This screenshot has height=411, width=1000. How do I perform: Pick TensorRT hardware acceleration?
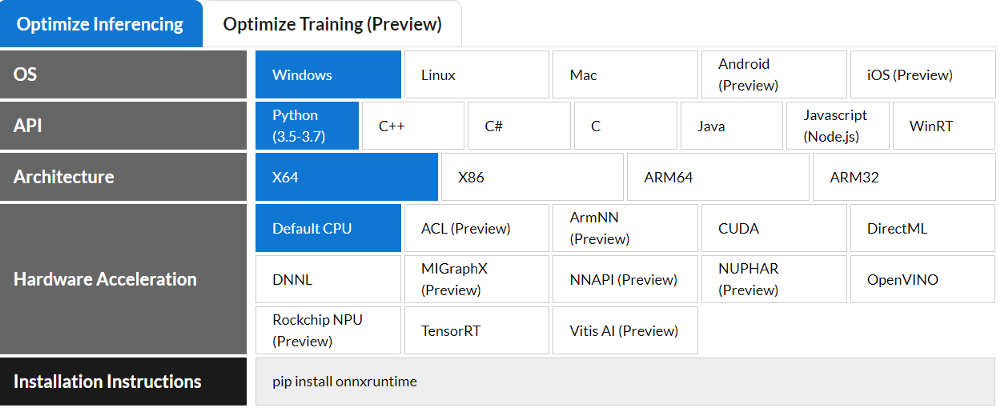point(476,331)
